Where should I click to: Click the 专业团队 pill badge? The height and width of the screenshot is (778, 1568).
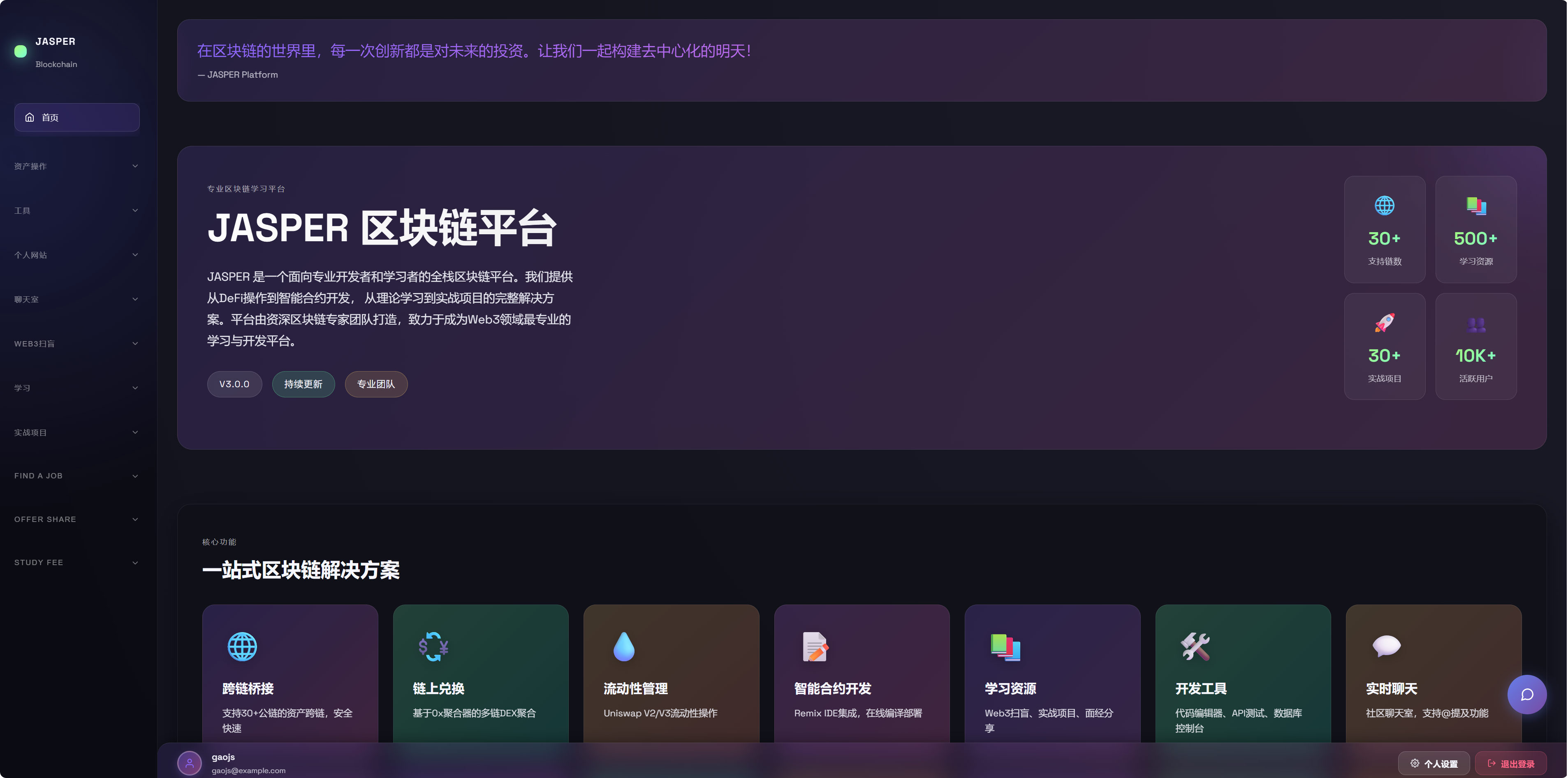pos(375,384)
